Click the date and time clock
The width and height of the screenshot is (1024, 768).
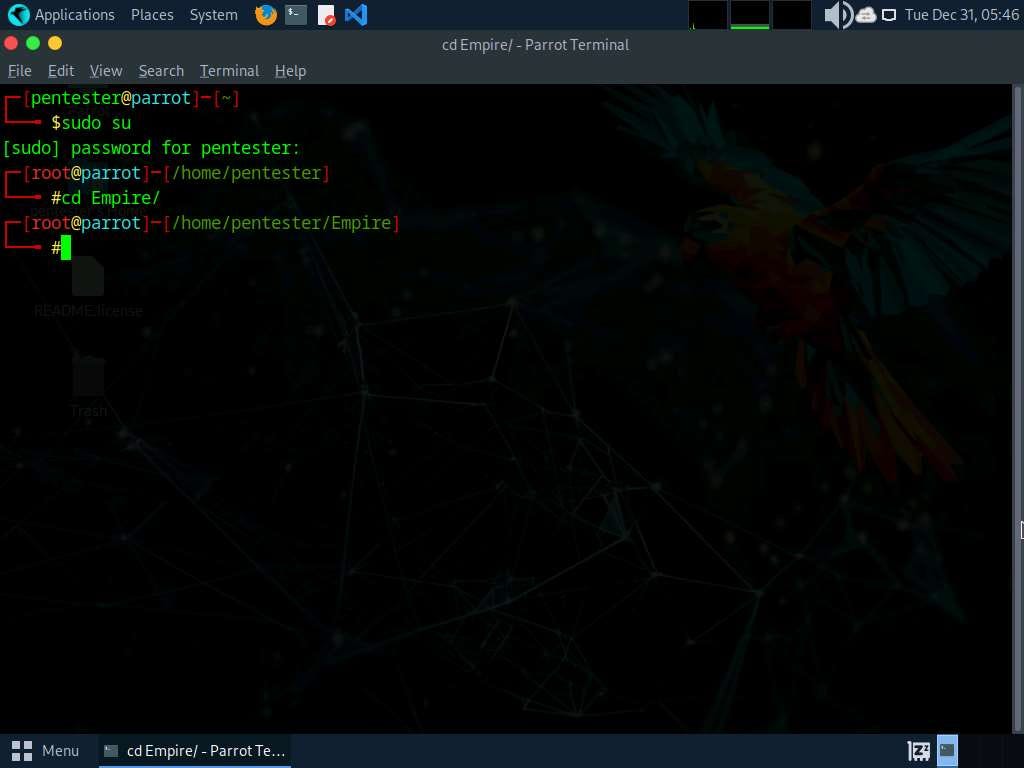[x=962, y=14]
